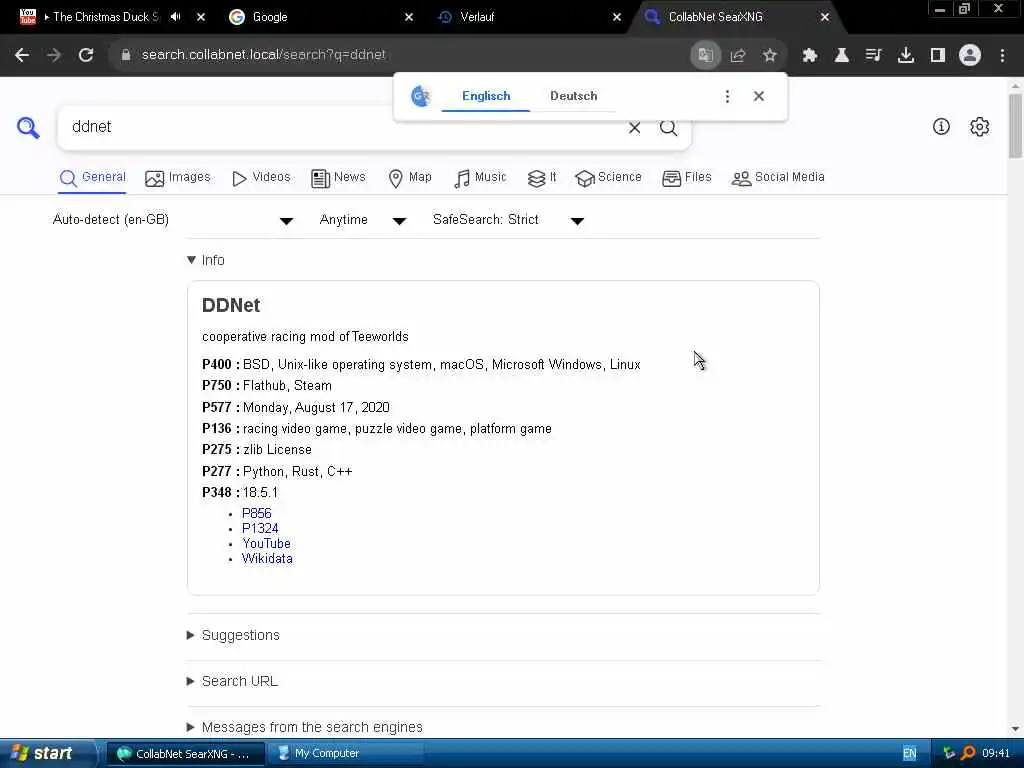
Task: Click the EN language indicator in taskbar
Action: point(910,754)
